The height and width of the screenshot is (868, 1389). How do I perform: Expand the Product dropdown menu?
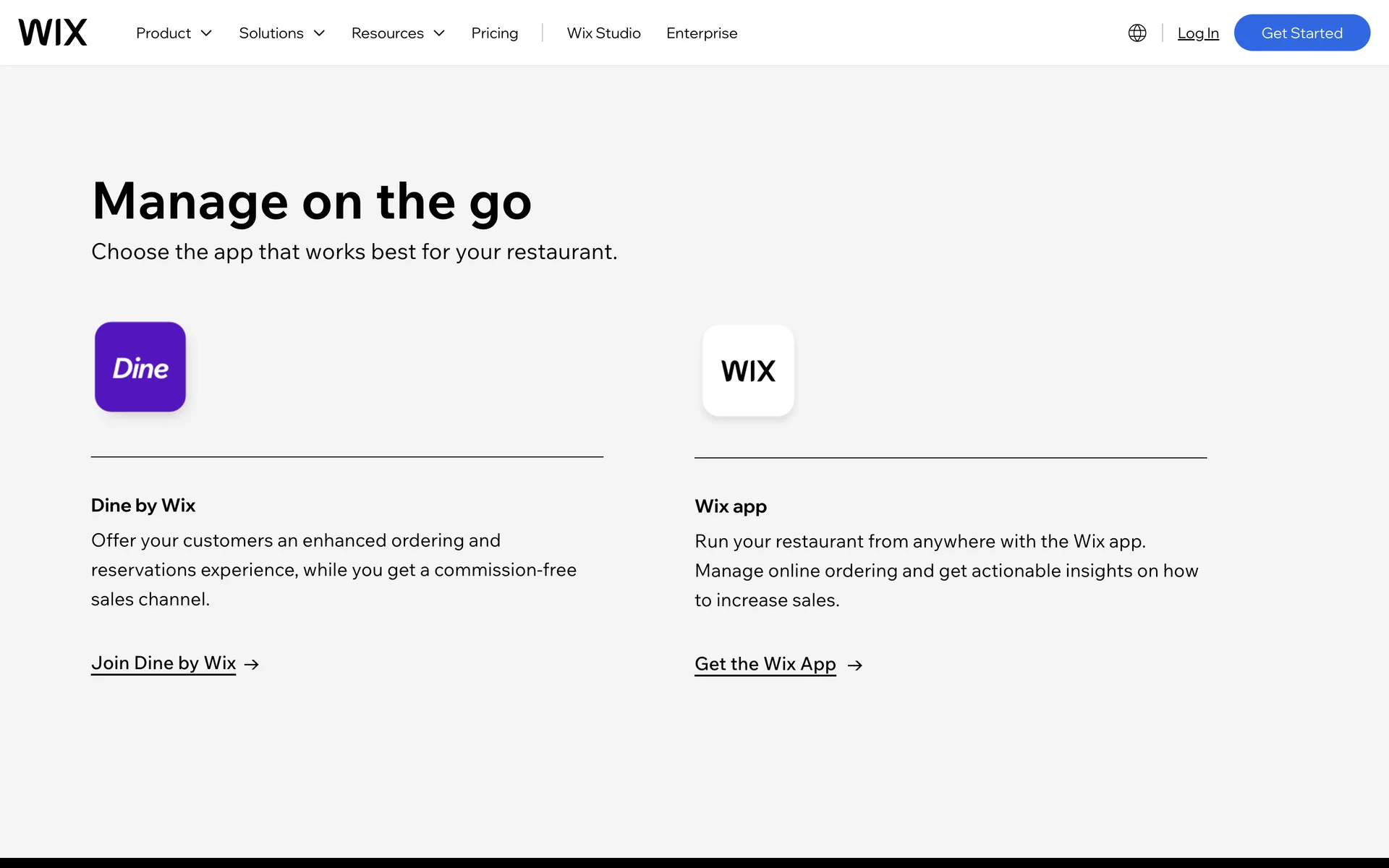click(x=174, y=33)
